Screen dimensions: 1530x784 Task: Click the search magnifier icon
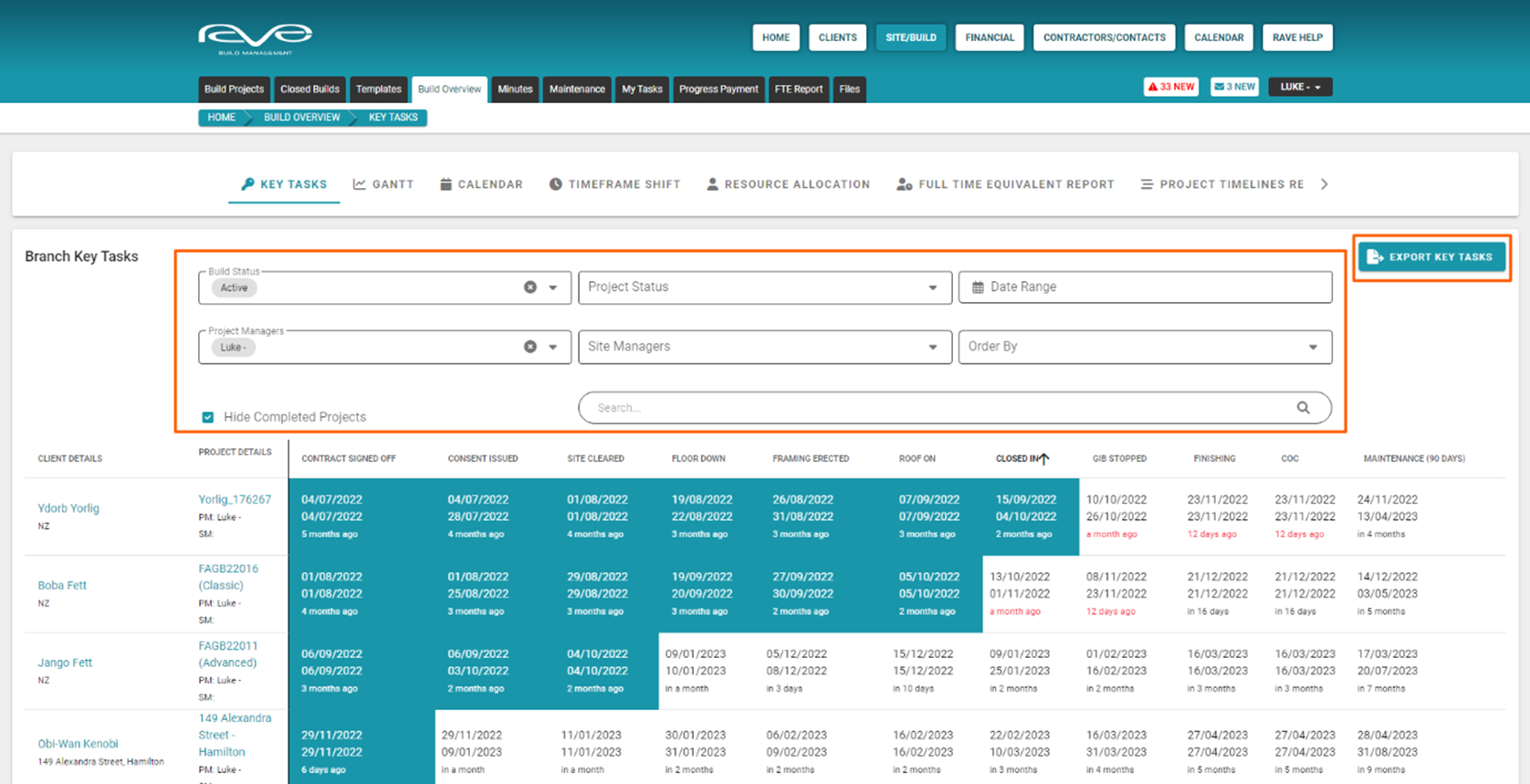[x=1303, y=408]
